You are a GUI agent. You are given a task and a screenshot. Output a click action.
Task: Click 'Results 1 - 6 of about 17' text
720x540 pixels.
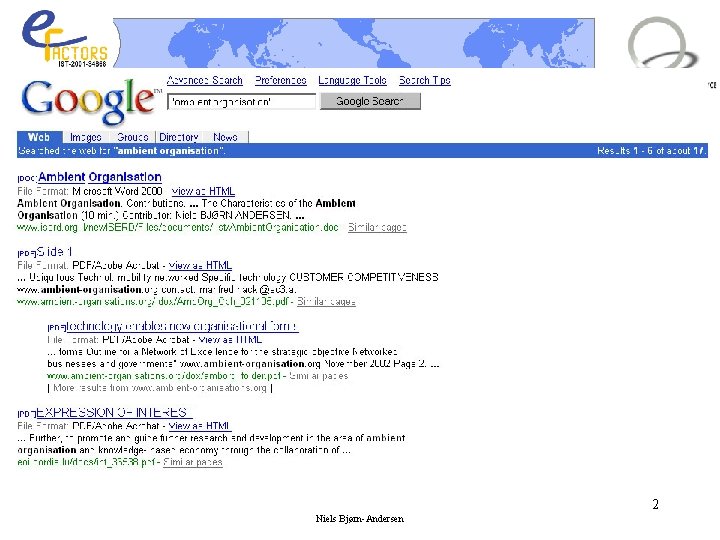click(x=651, y=151)
